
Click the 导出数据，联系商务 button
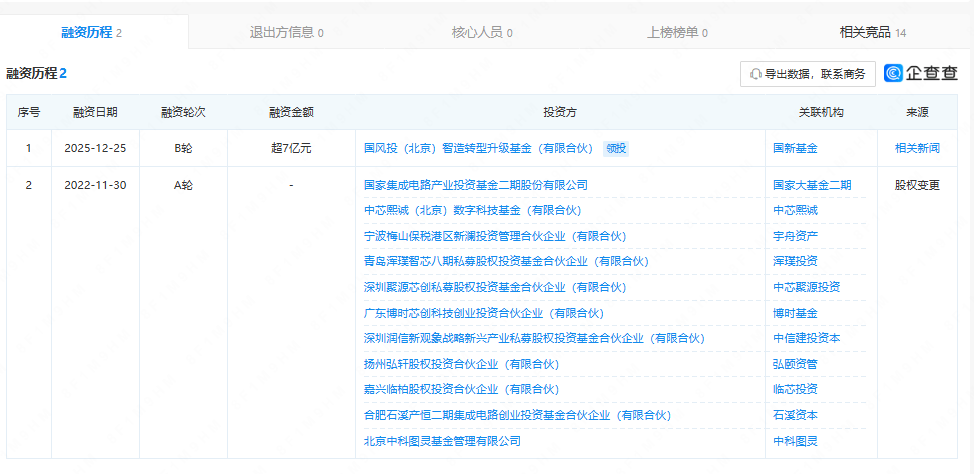[x=808, y=74]
